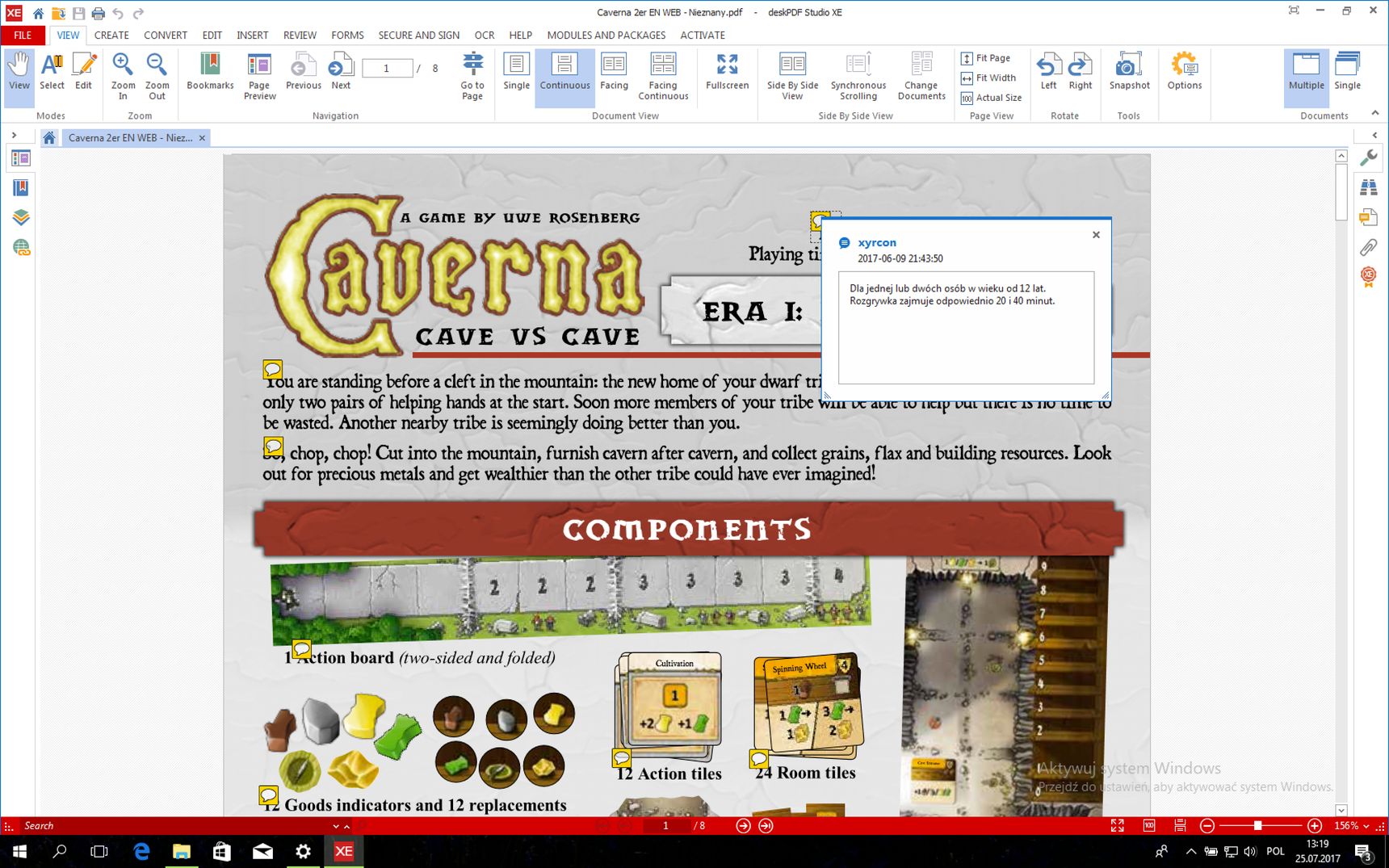Open the Go to Page tool
1389x868 pixels.
pyautogui.click(x=472, y=75)
